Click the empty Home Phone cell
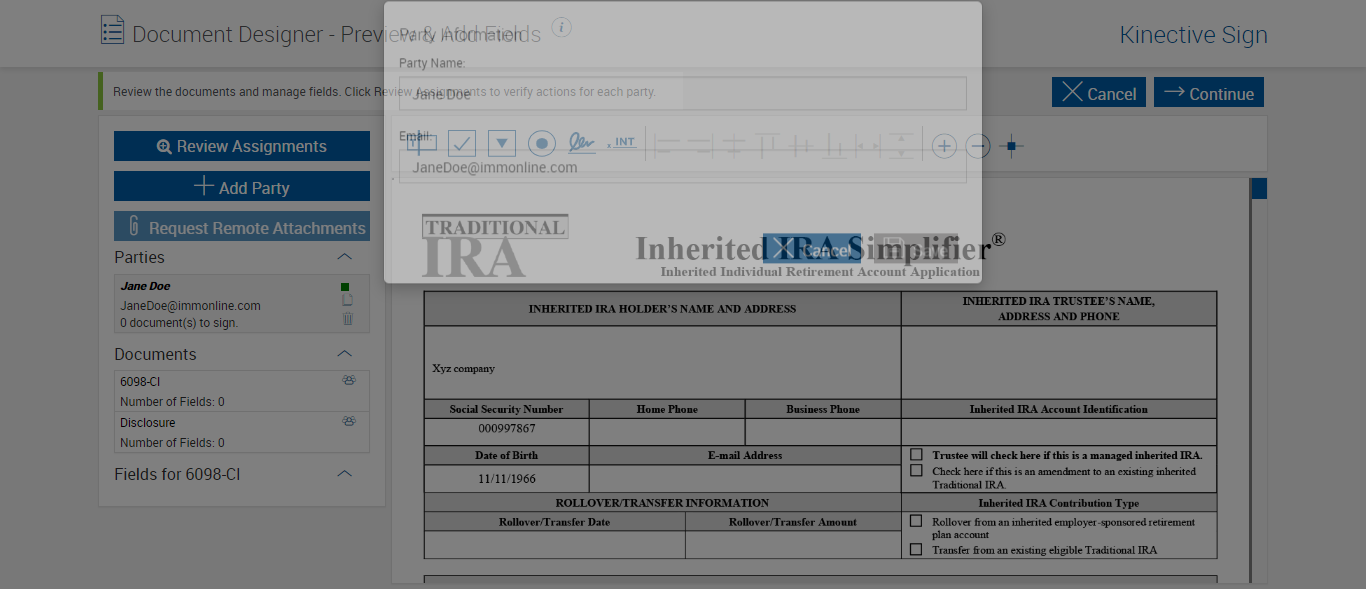 (x=667, y=431)
